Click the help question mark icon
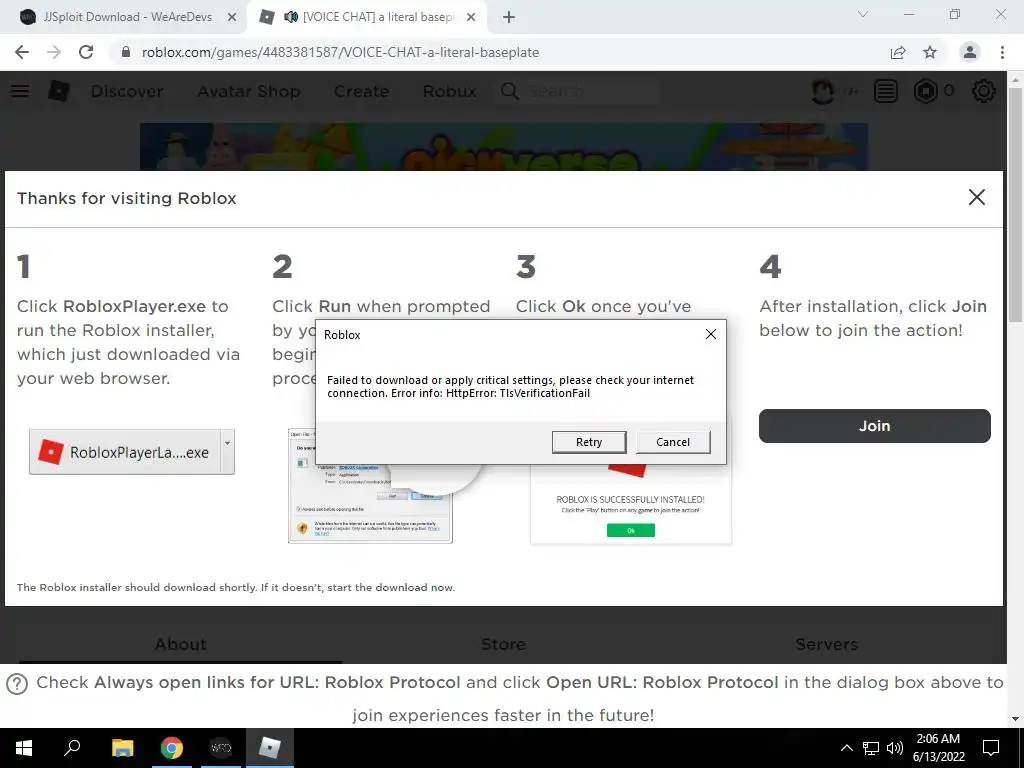This screenshot has height=768, width=1024. [x=17, y=684]
